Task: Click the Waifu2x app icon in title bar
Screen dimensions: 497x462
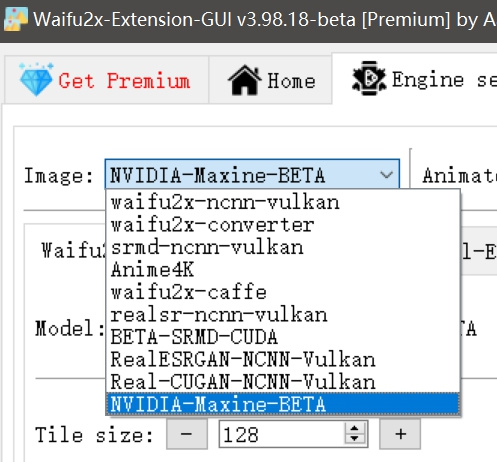Action: point(15,19)
